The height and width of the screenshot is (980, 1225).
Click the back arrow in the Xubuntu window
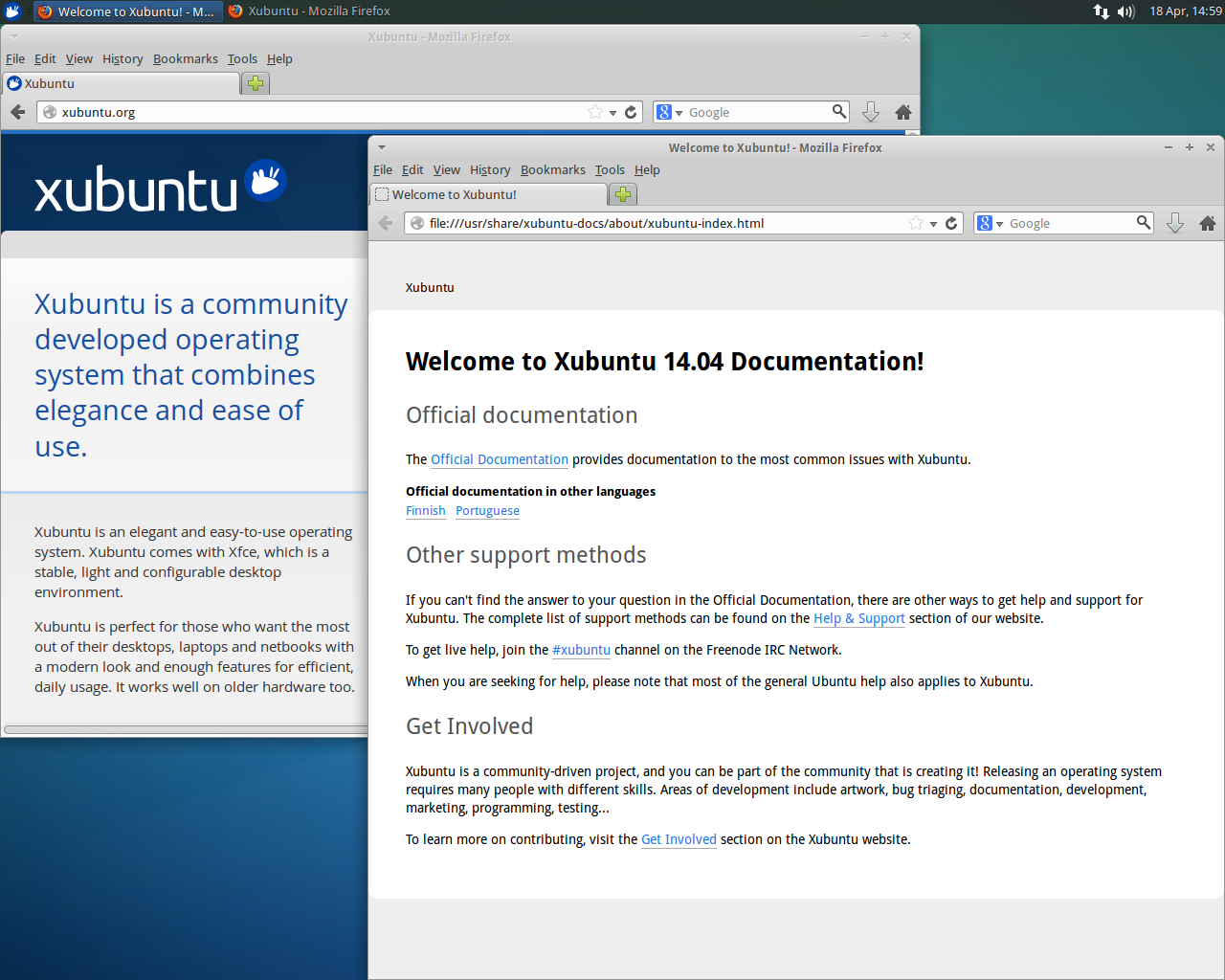pyautogui.click(x=17, y=112)
